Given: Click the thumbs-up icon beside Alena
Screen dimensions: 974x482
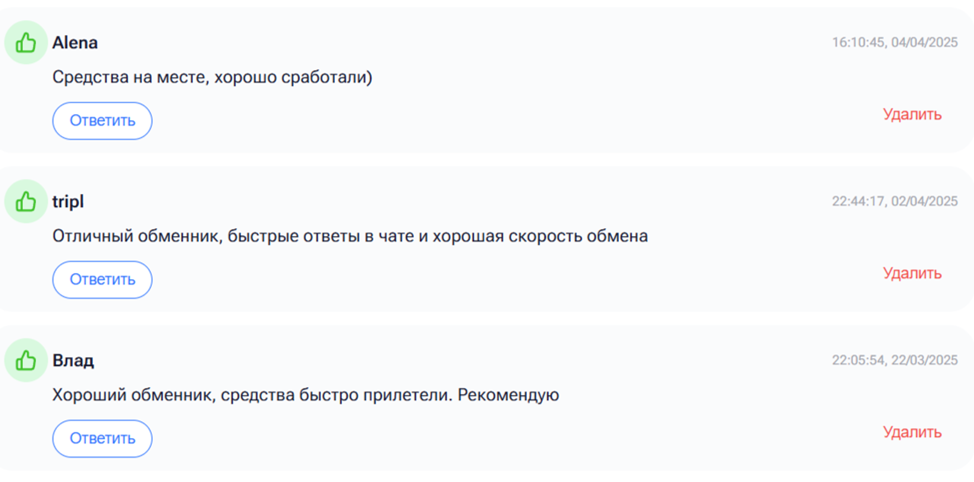Looking at the screenshot, I should point(26,43).
